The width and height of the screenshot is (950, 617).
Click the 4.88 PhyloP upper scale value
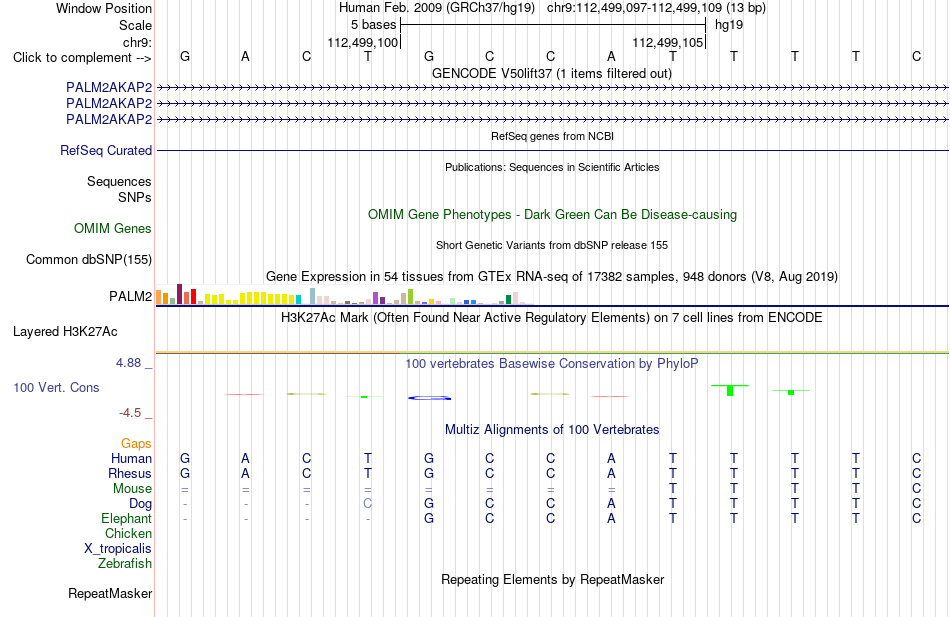point(128,362)
